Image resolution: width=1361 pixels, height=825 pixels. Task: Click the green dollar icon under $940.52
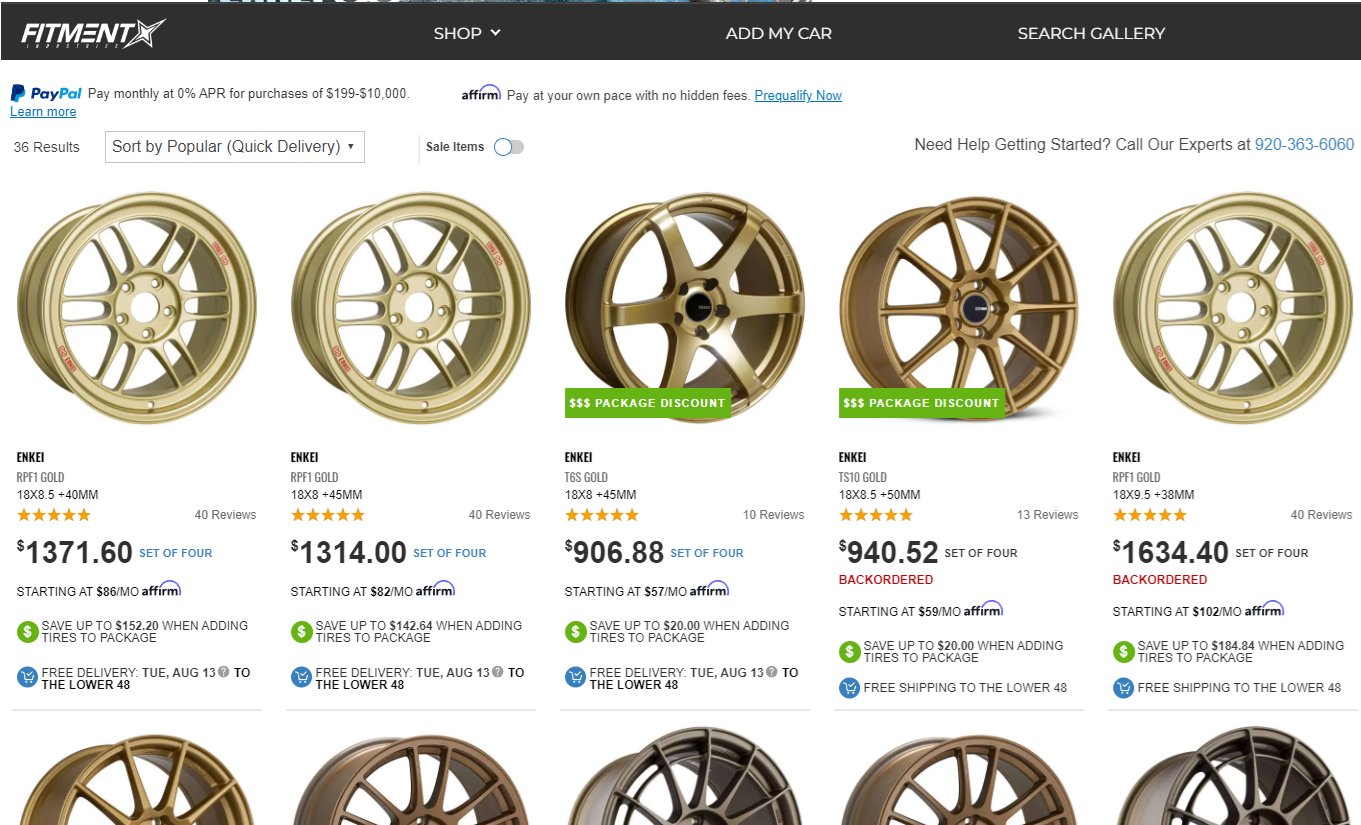(x=850, y=652)
